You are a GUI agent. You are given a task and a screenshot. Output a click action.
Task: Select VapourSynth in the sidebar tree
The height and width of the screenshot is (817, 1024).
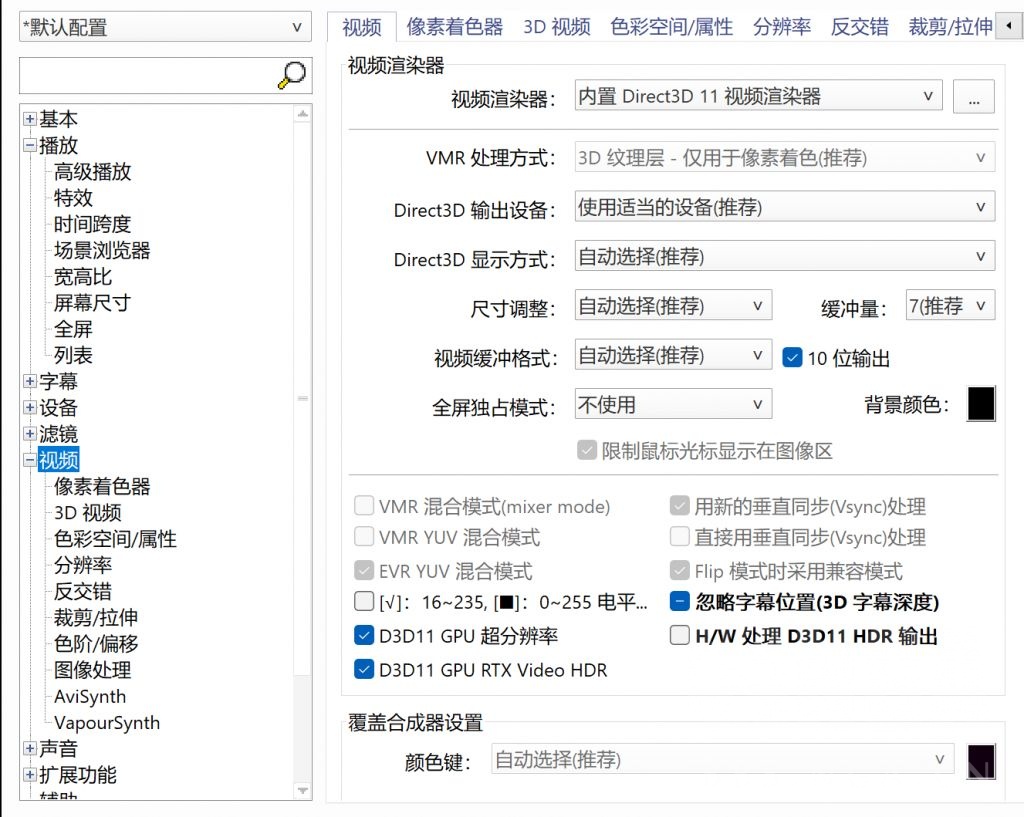pos(107,723)
